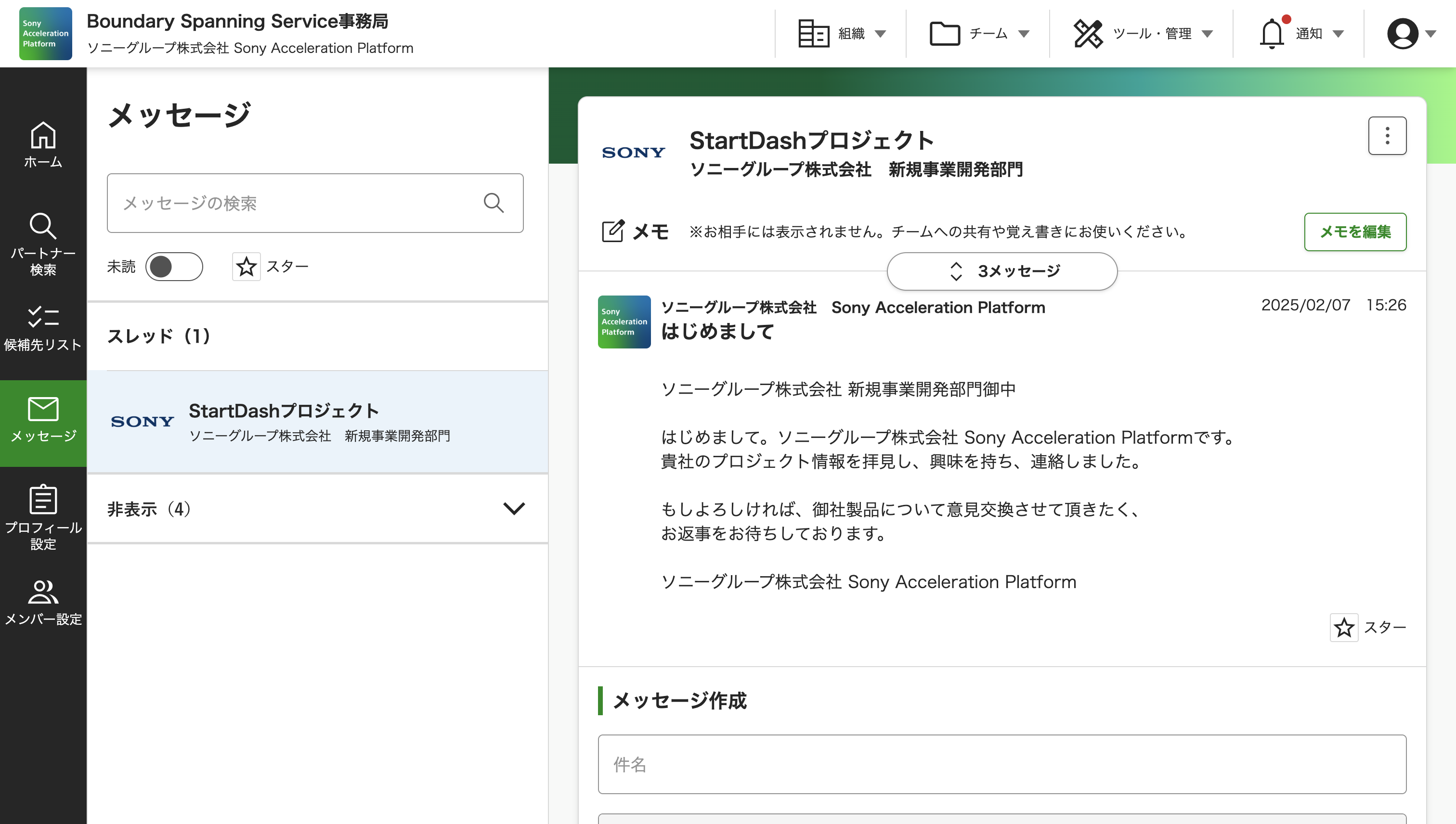Click the 組織 building icon
The height and width of the screenshot is (824, 1456).
click(814, 33)
